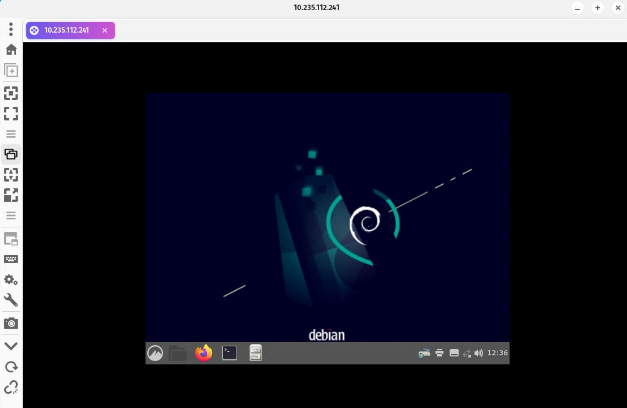
Task: Click the removable drive tray icon
Action: tap(454, 353)
